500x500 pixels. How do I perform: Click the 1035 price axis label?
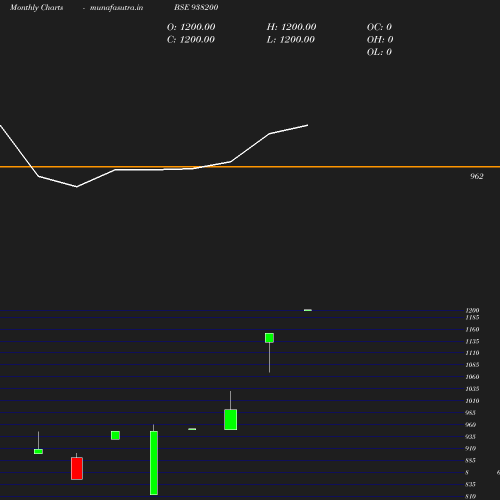[472, 389]
